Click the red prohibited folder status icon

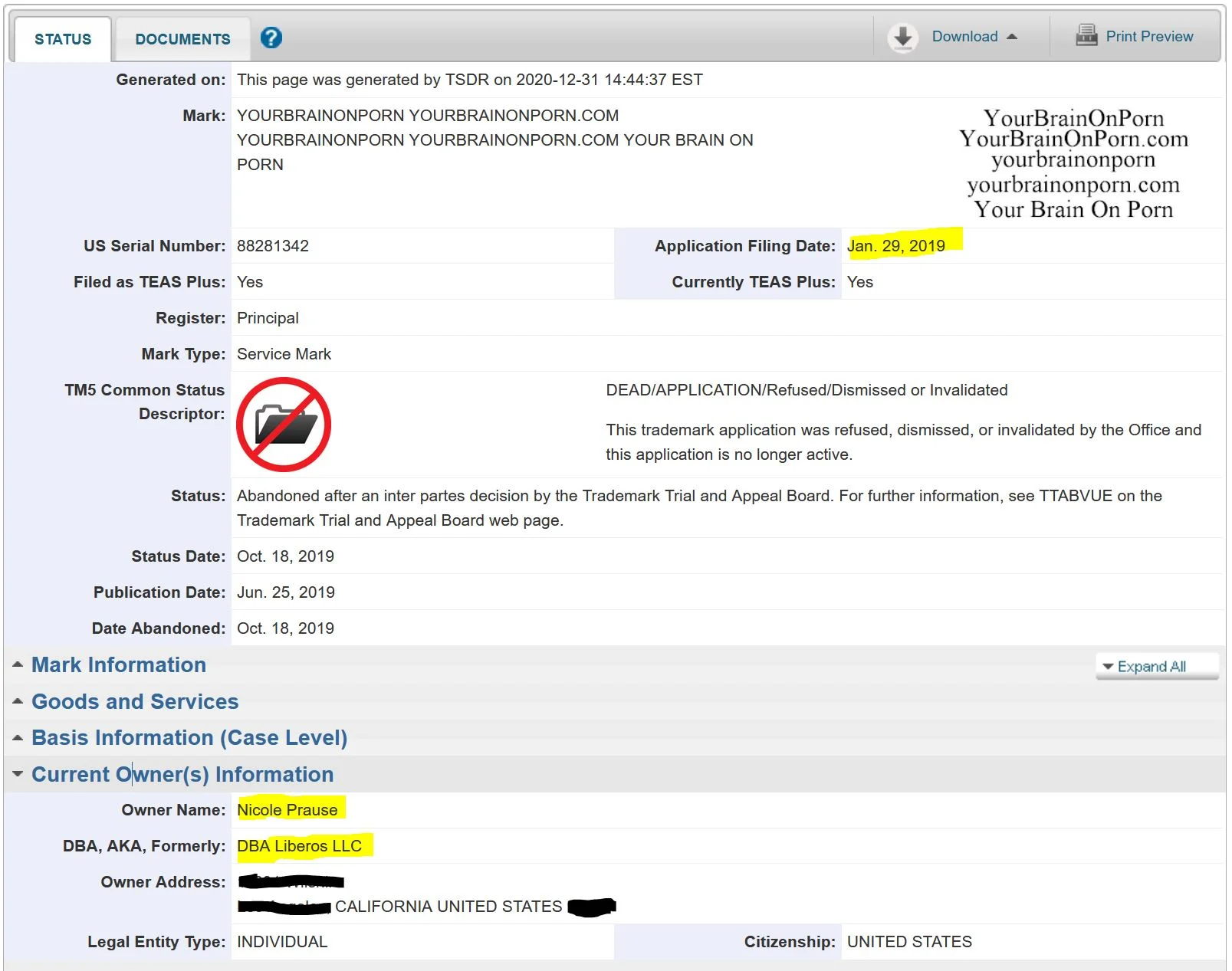pos(284,425)
